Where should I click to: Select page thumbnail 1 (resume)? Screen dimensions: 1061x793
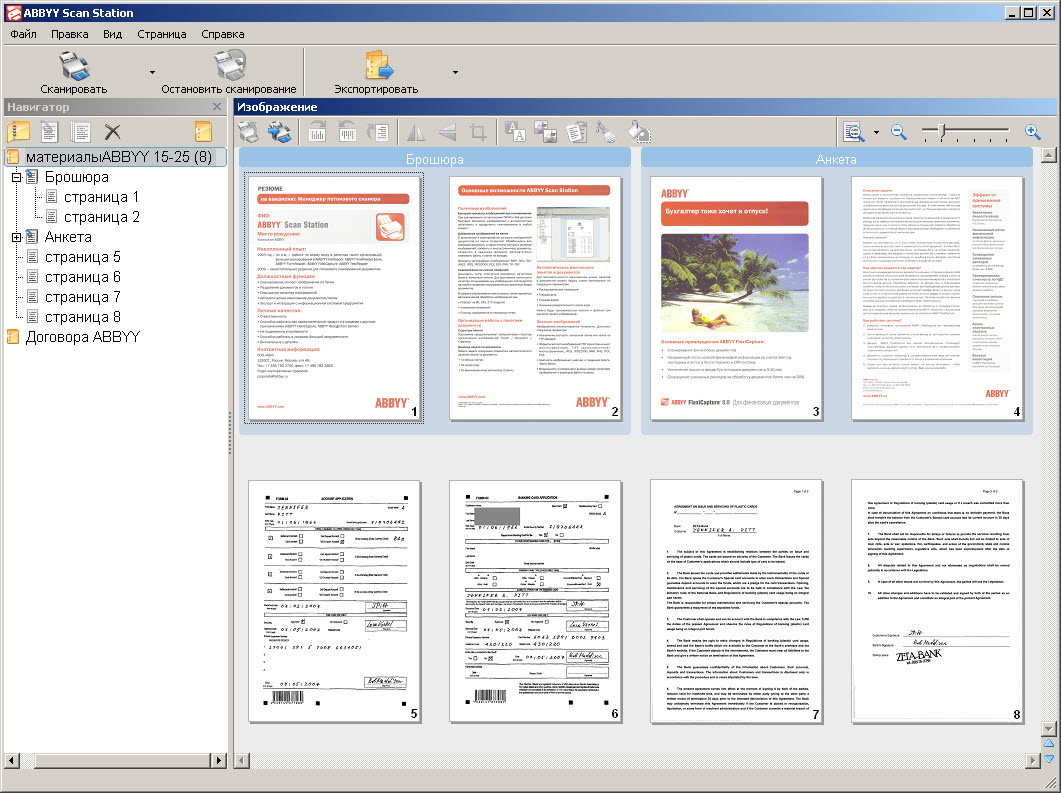334,298
